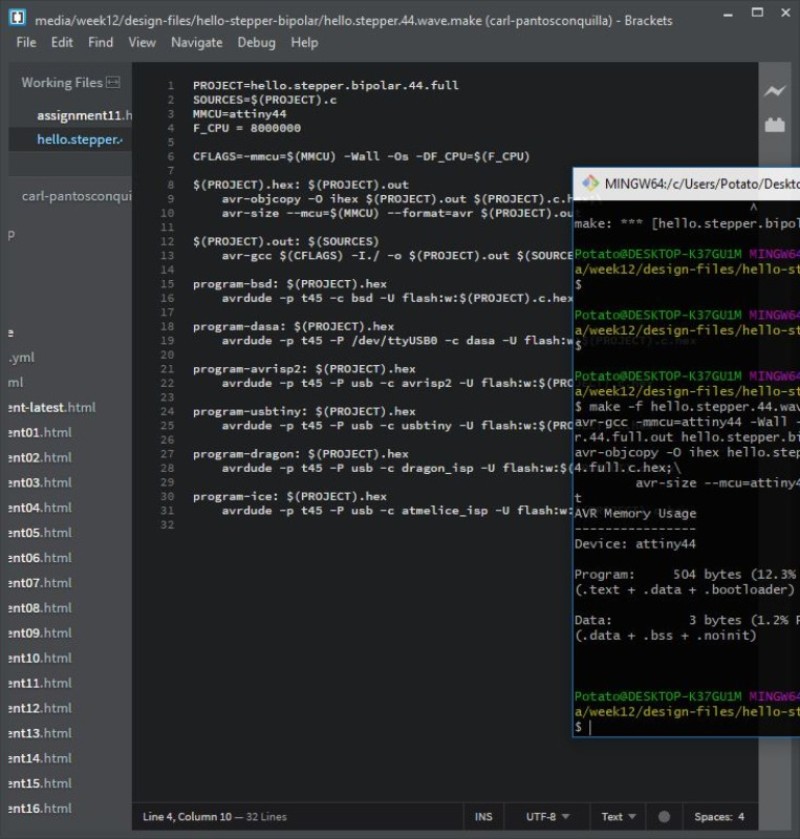Click the Brackets app icon in title bar
800x839 pixels.
pyautogui.click(x=17, y=18)
